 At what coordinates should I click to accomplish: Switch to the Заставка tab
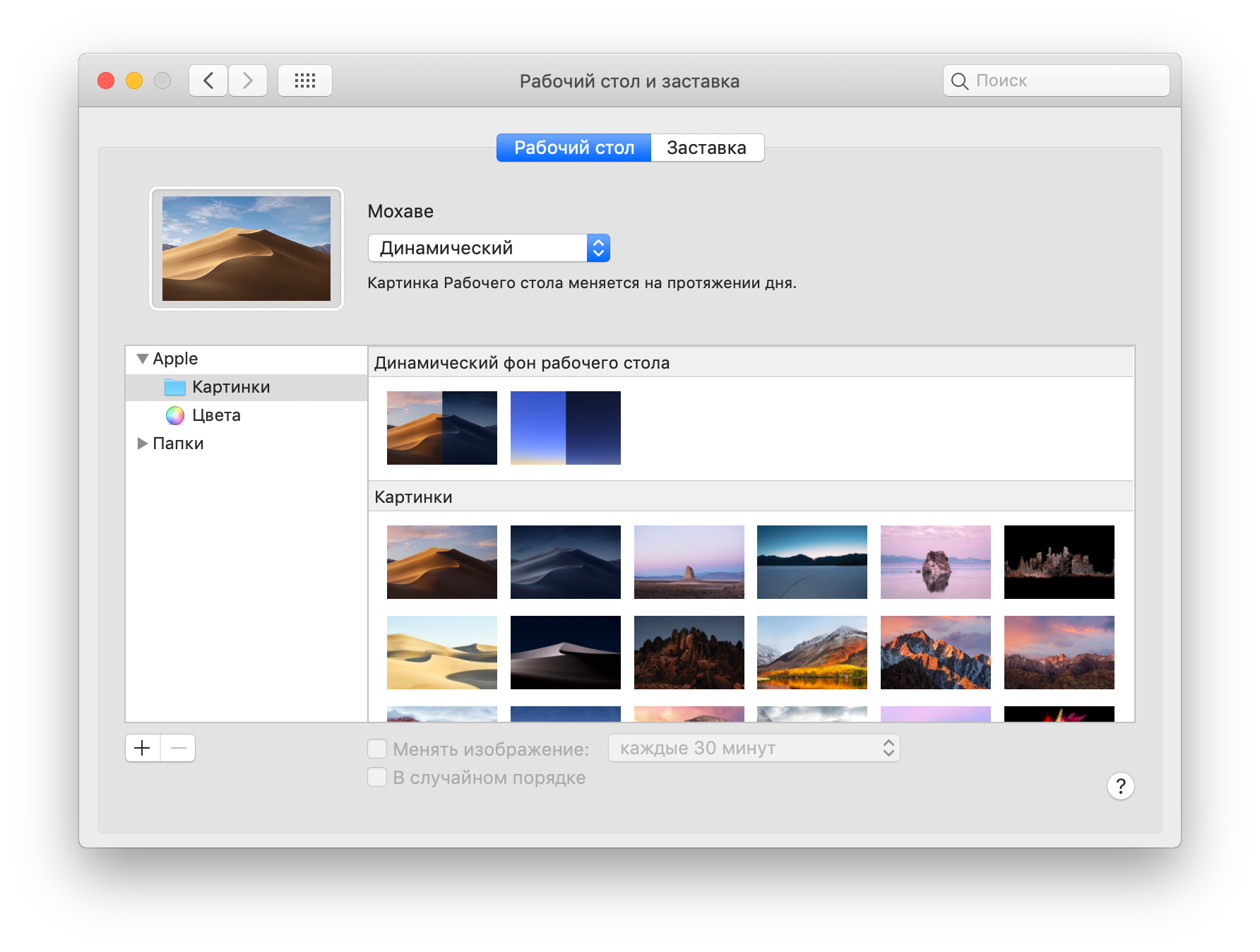pos(707,148)
